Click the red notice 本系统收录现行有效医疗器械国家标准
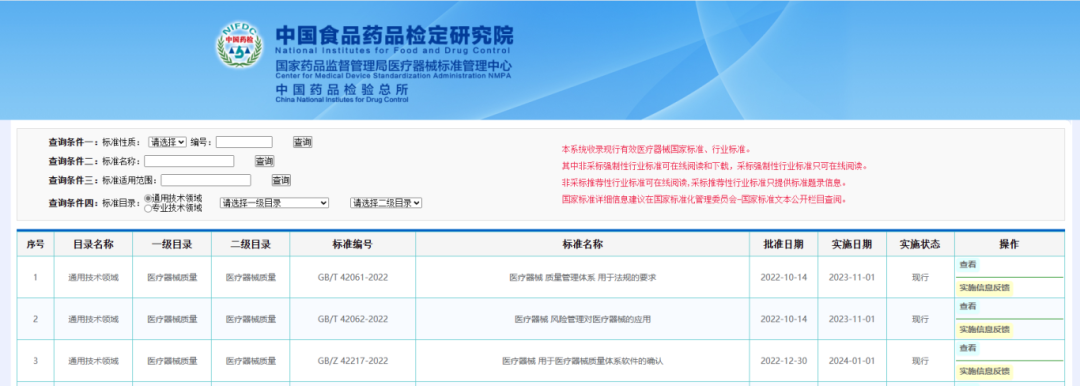The width and height of the screenshot is (1080, 386). [656, 149]
